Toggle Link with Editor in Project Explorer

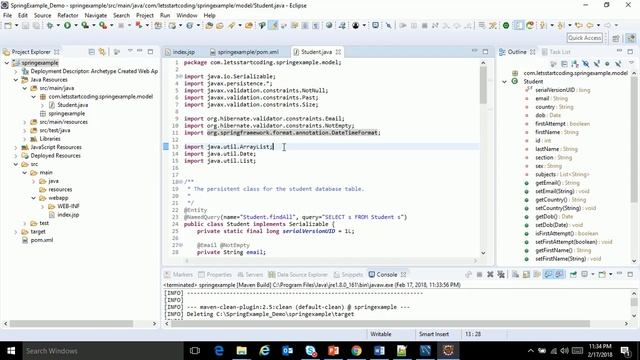[102, 52]
